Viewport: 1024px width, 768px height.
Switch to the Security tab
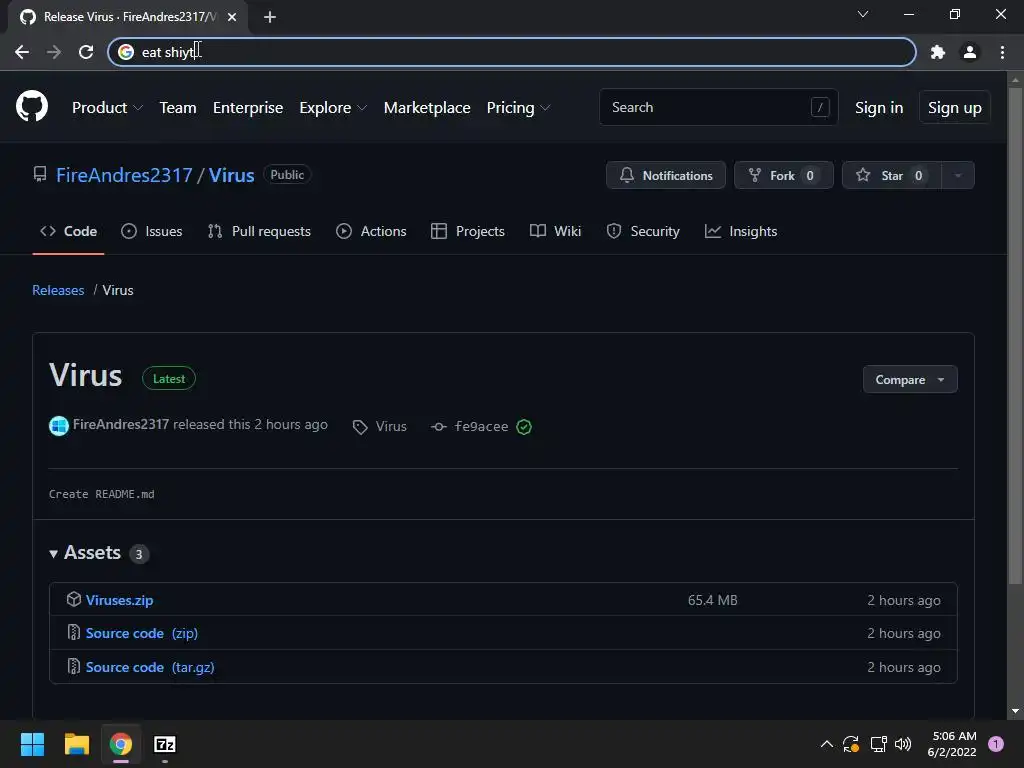coord(643,231)
